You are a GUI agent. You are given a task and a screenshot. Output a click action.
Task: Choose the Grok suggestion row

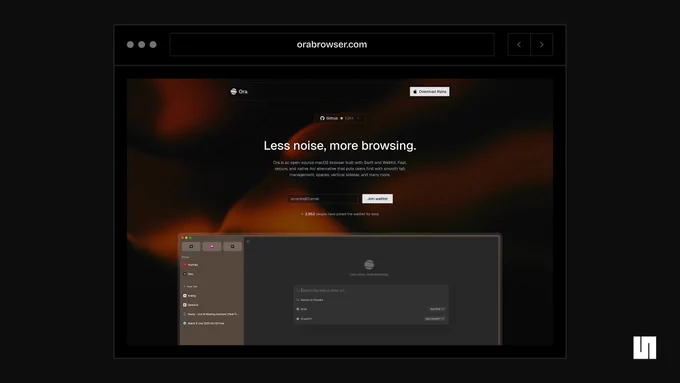[371, 309]
